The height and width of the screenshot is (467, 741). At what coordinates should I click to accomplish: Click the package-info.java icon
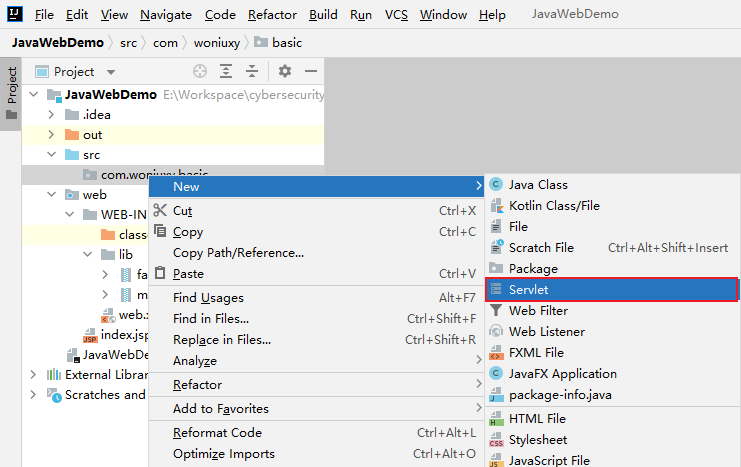[496, 395]
